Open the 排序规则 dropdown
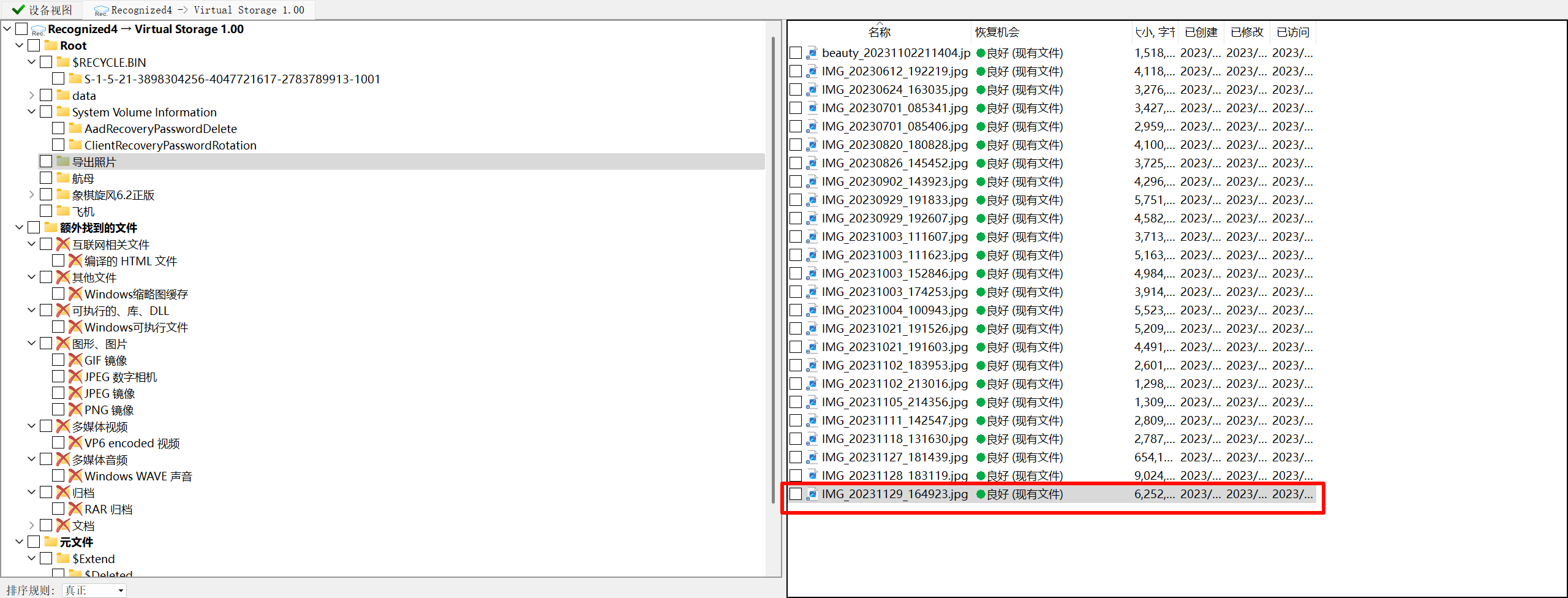 tap(94, 590)
